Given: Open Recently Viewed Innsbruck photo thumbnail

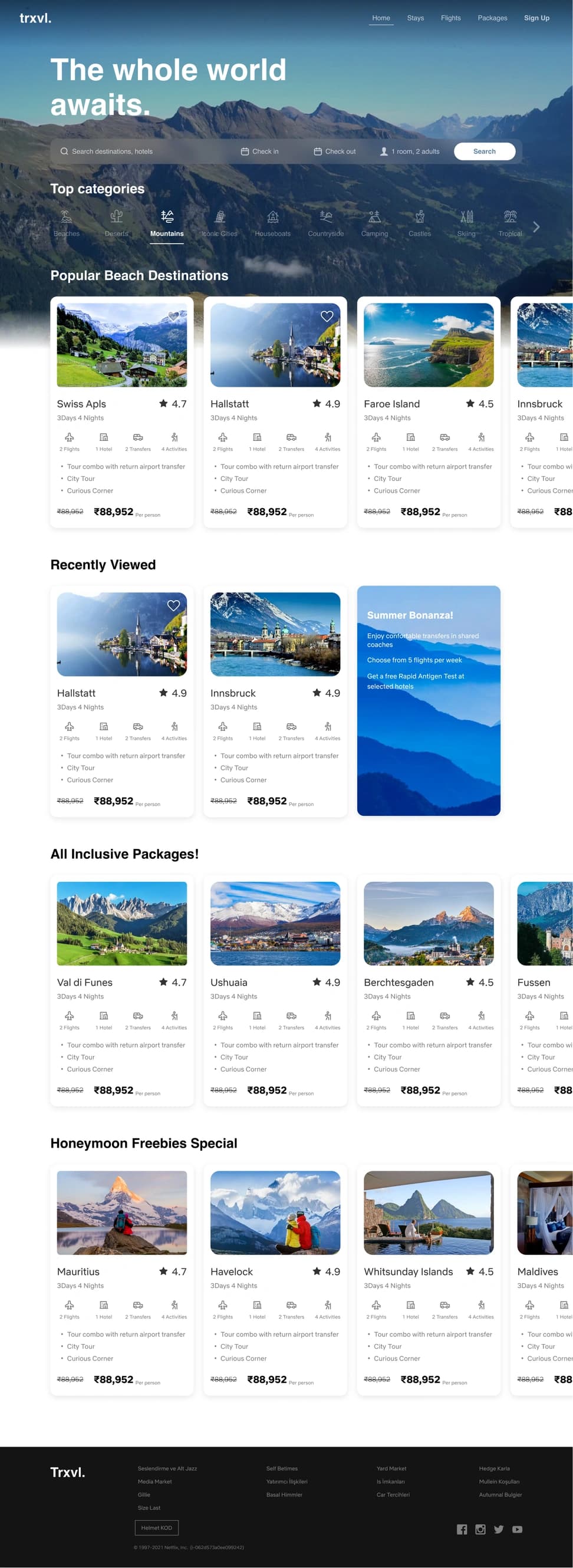Looking at the screenshot, I should click(275, 634).
